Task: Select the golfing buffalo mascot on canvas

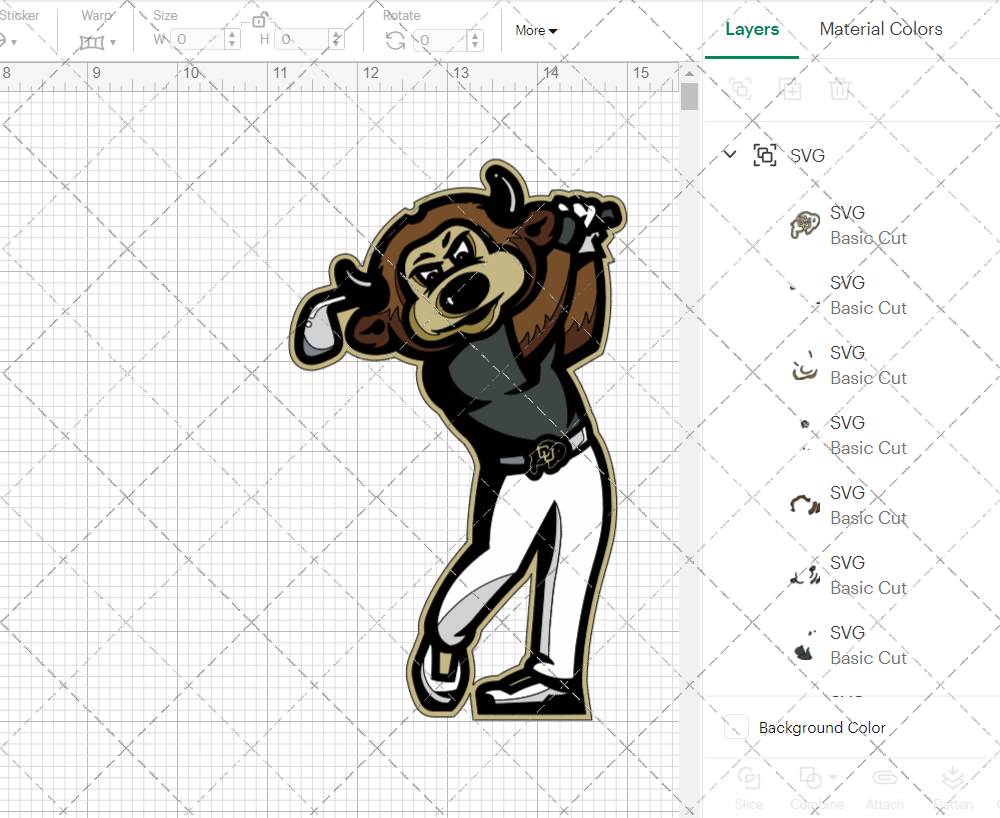Action: [x=458, y=440]
